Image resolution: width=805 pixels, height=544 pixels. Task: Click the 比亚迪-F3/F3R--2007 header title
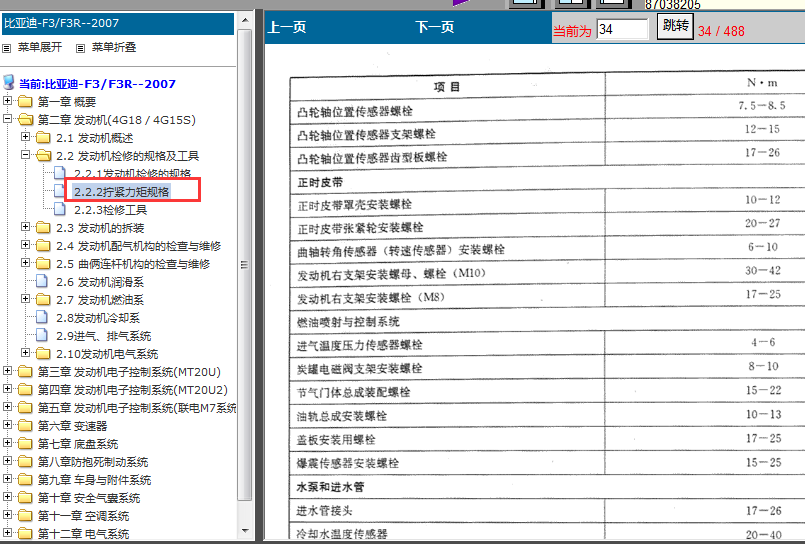coord(61,23)
